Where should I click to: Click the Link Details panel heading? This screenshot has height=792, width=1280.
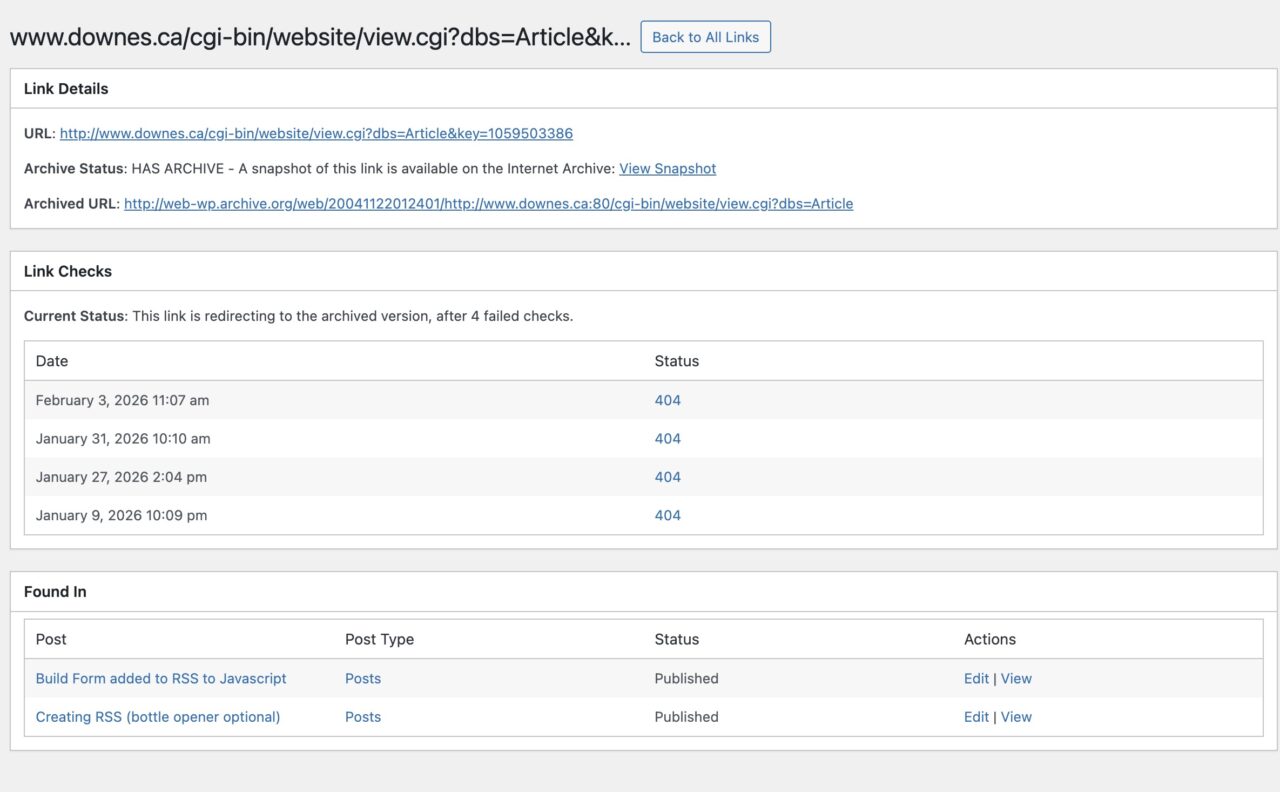point(66,88)
